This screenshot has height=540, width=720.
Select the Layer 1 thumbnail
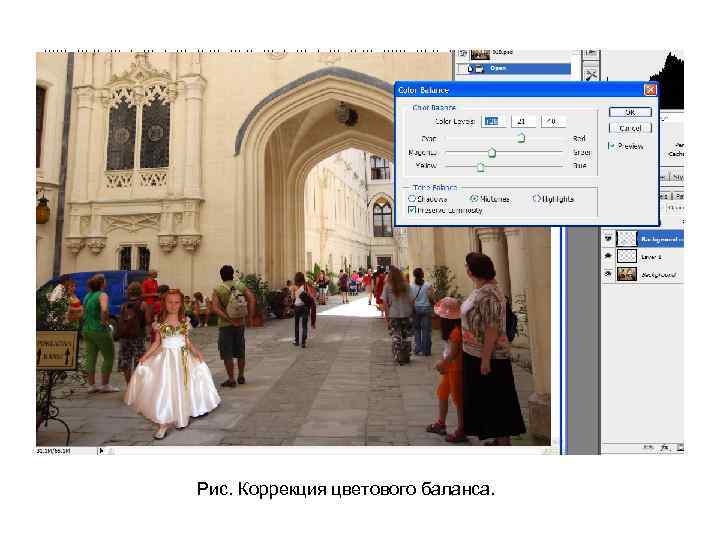click(x=627, y=256)
